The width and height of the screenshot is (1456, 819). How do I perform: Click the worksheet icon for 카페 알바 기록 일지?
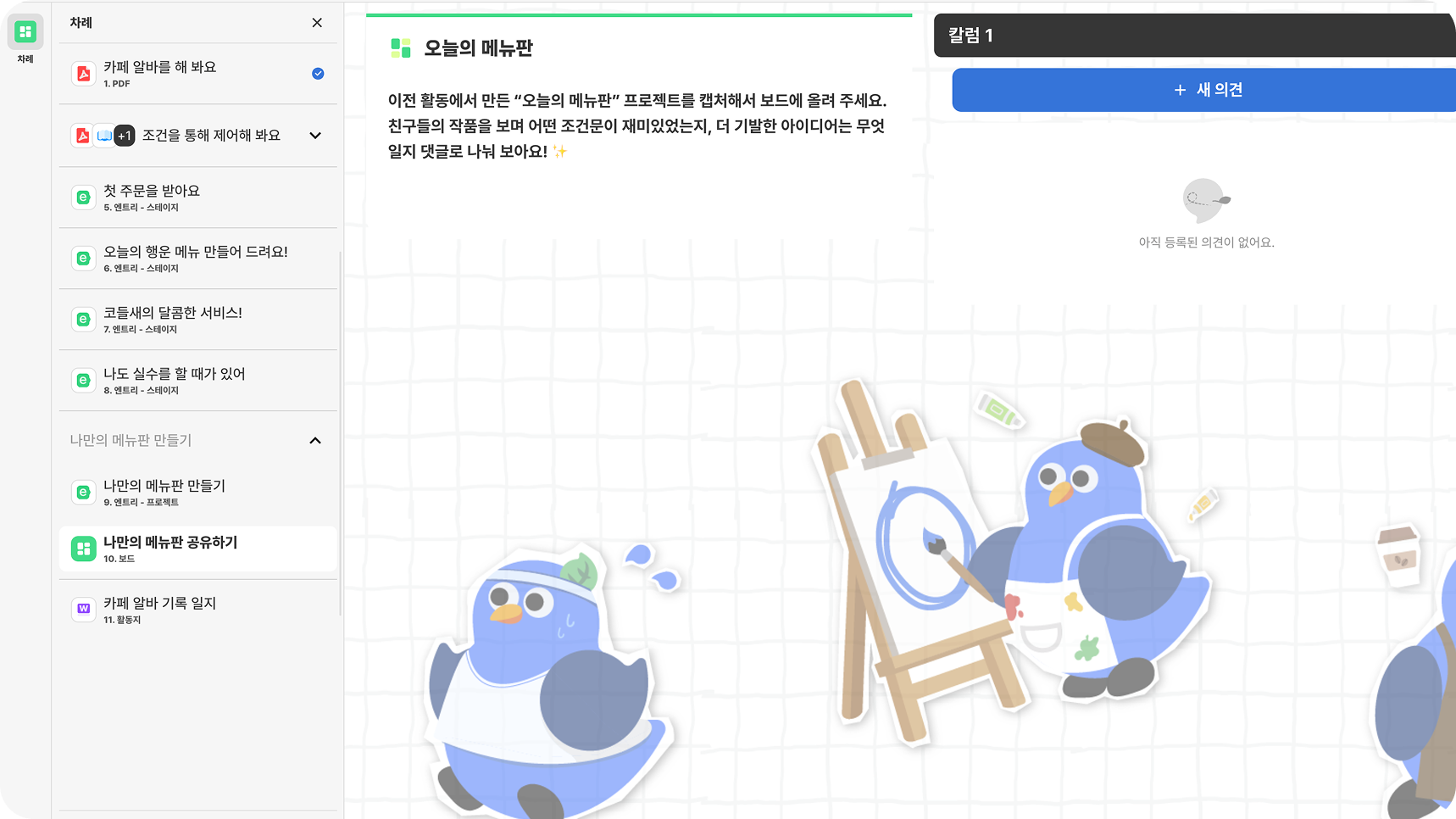[x=83, y=609]
